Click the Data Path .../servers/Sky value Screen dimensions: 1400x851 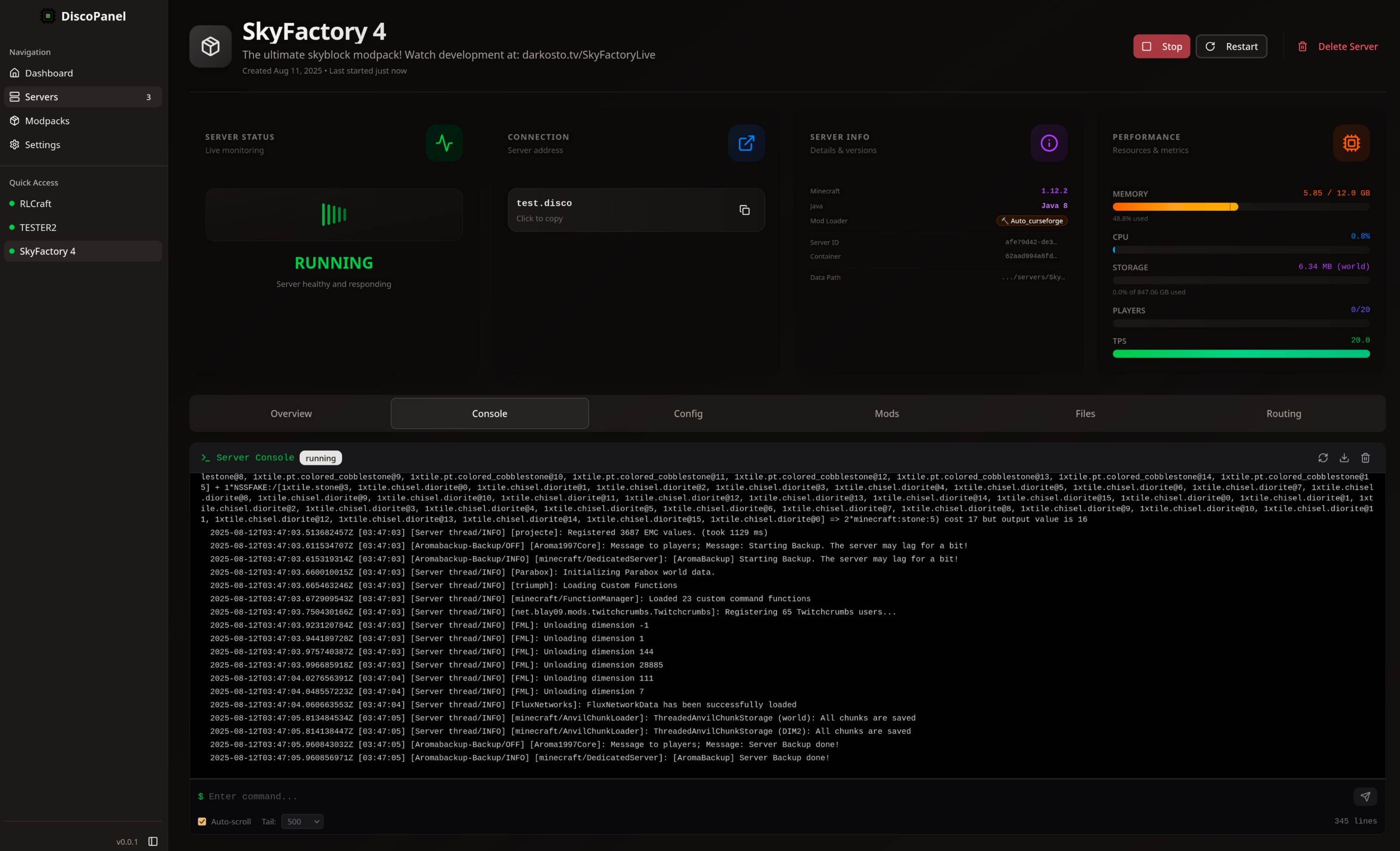(1033, 277)
